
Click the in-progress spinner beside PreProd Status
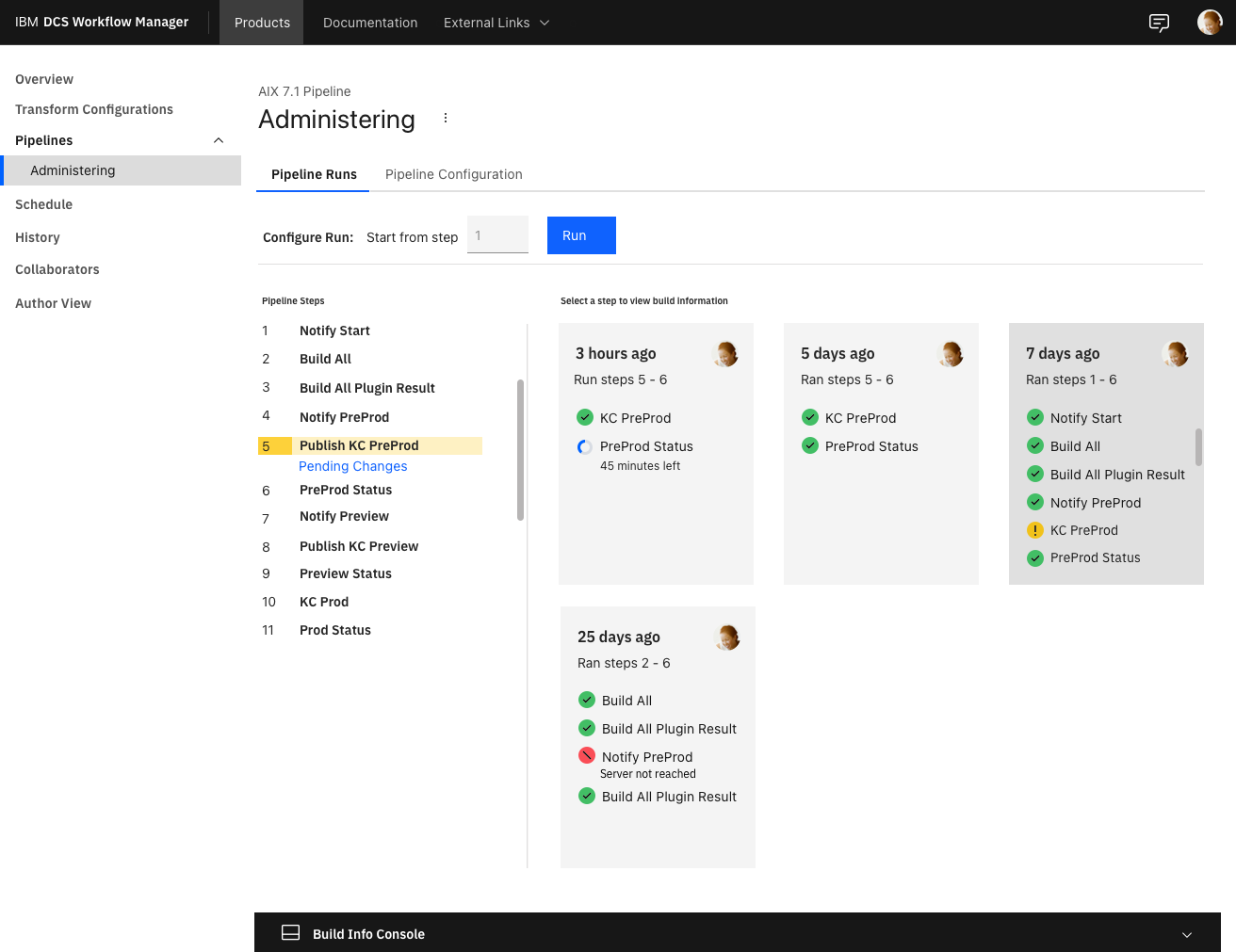point(585,447)
